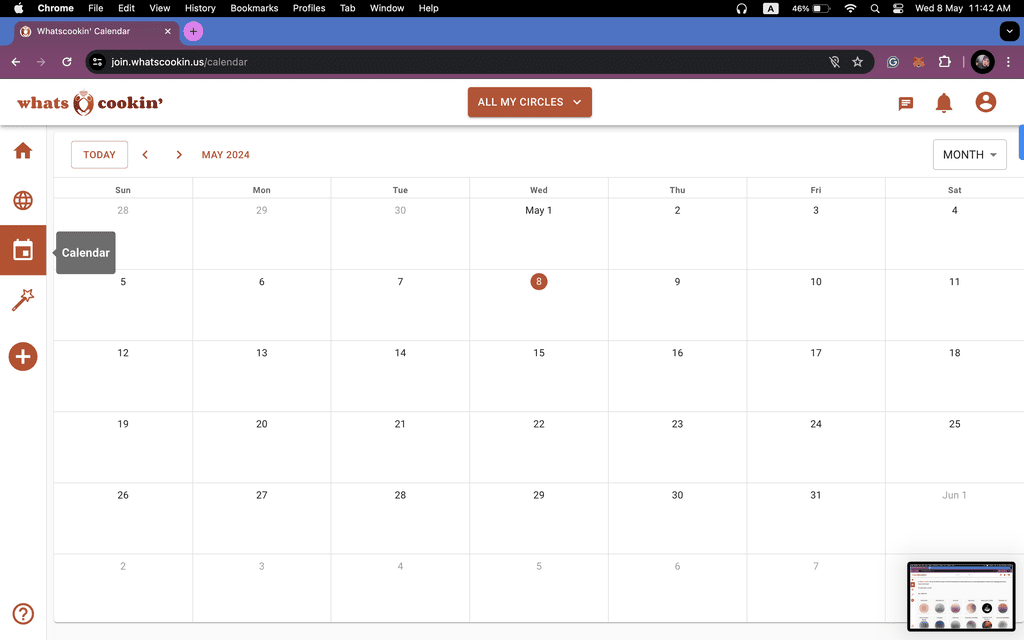Open a new browser tab with plus

[x=193, y=31]
